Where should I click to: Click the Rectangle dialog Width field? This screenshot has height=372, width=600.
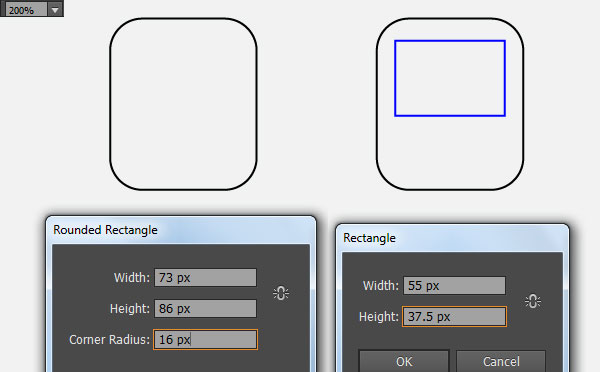[x=454, y=286]
